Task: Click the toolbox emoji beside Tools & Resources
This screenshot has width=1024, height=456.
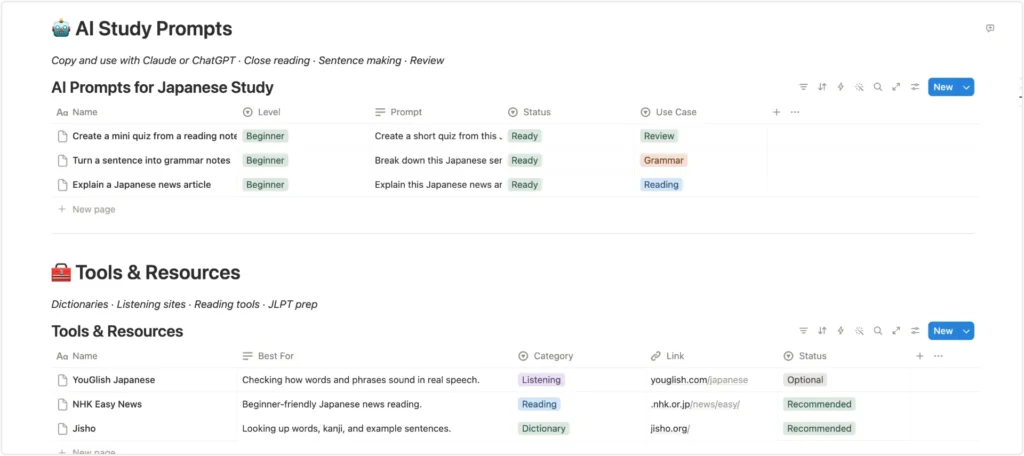Action: pos(61,272)
